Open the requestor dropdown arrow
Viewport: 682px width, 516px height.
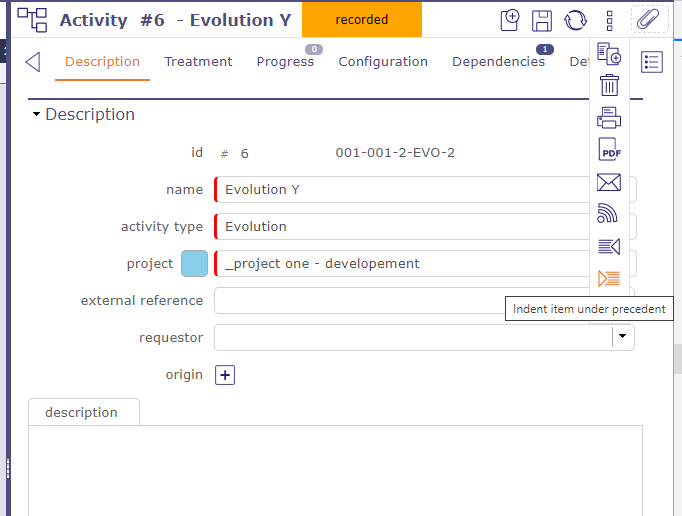tap(623, 338)
